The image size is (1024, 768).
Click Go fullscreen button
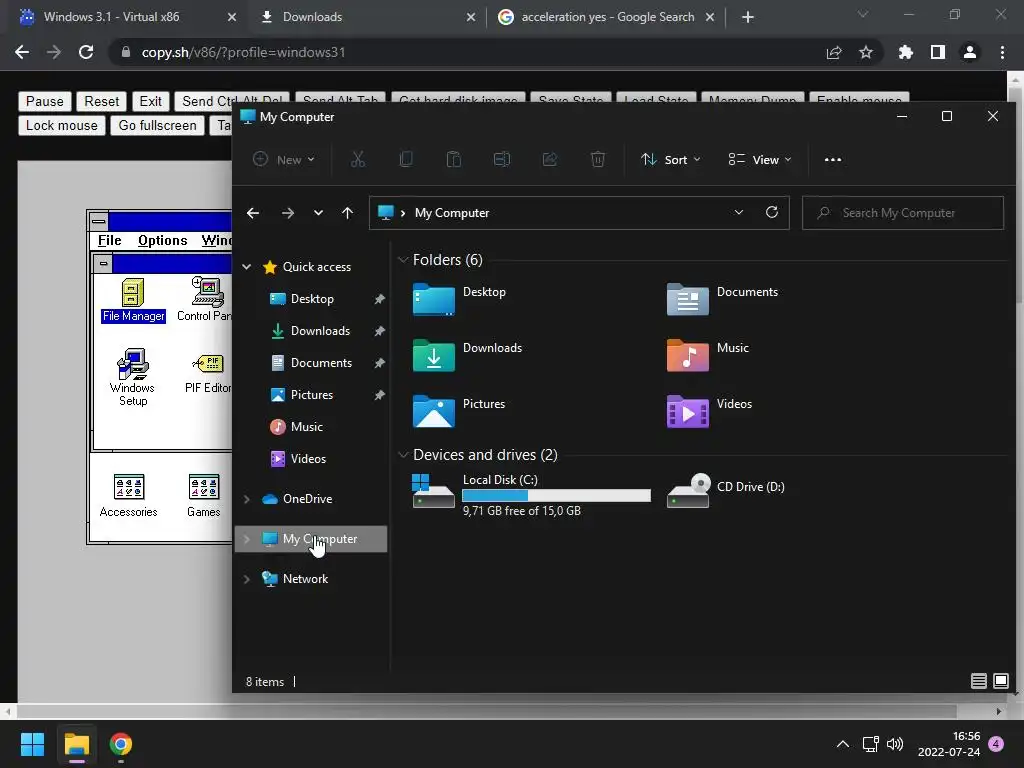click(x=157, y=125)
